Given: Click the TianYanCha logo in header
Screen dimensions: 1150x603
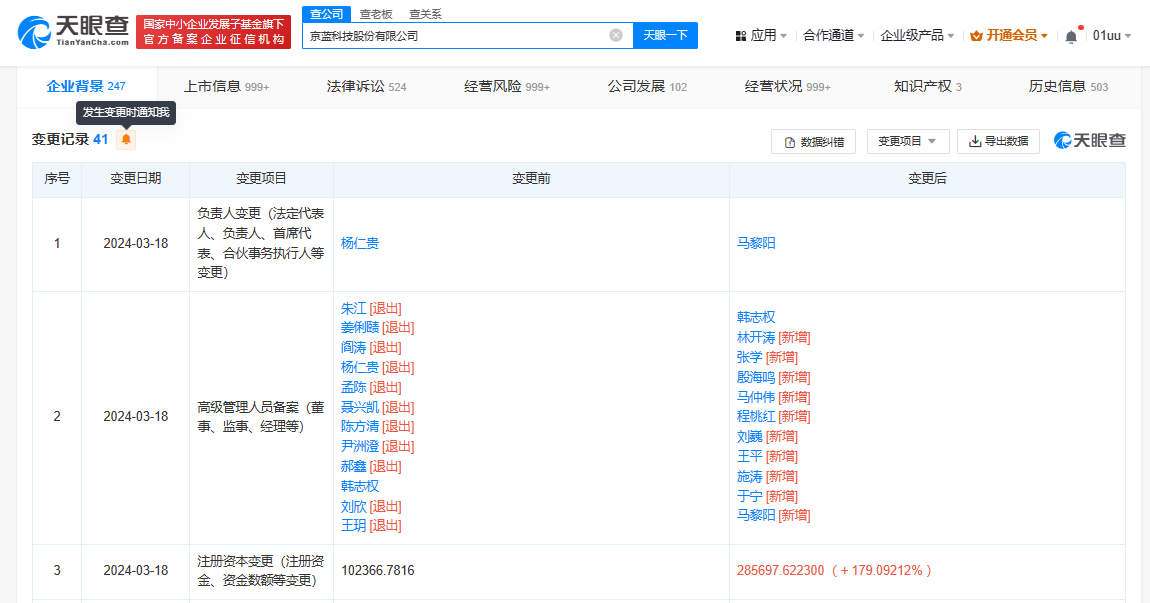Looking at the screenshot, I should coord(74,32).
